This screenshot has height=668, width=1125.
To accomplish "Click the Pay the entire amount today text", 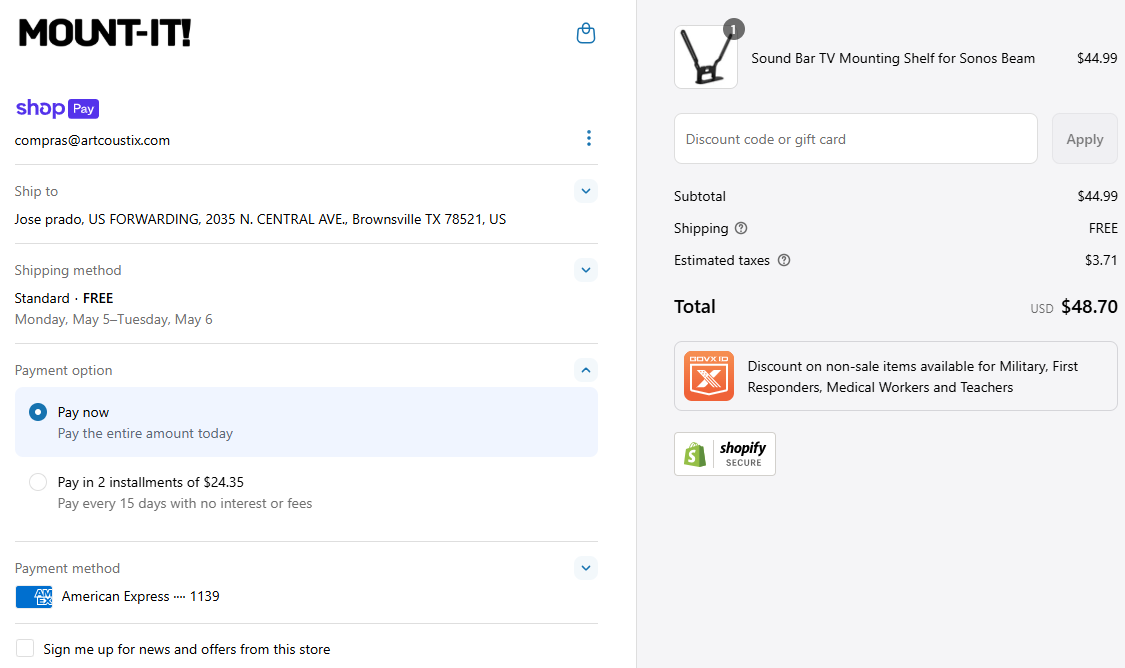I will (146, 433).
